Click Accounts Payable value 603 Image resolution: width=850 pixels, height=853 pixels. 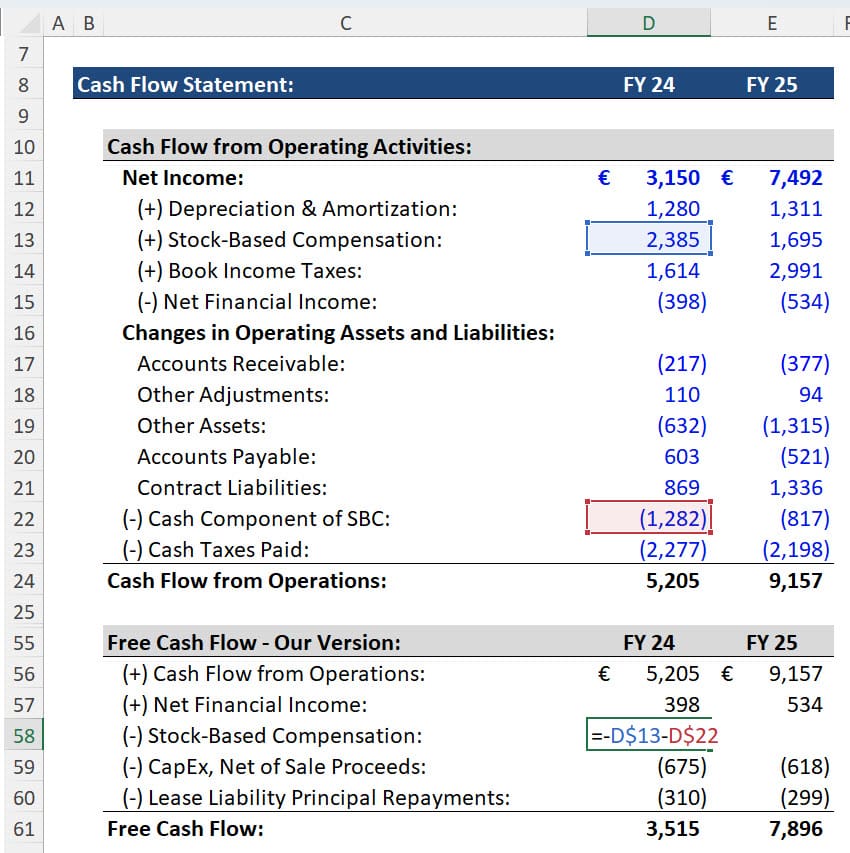(x=682, y=457)
